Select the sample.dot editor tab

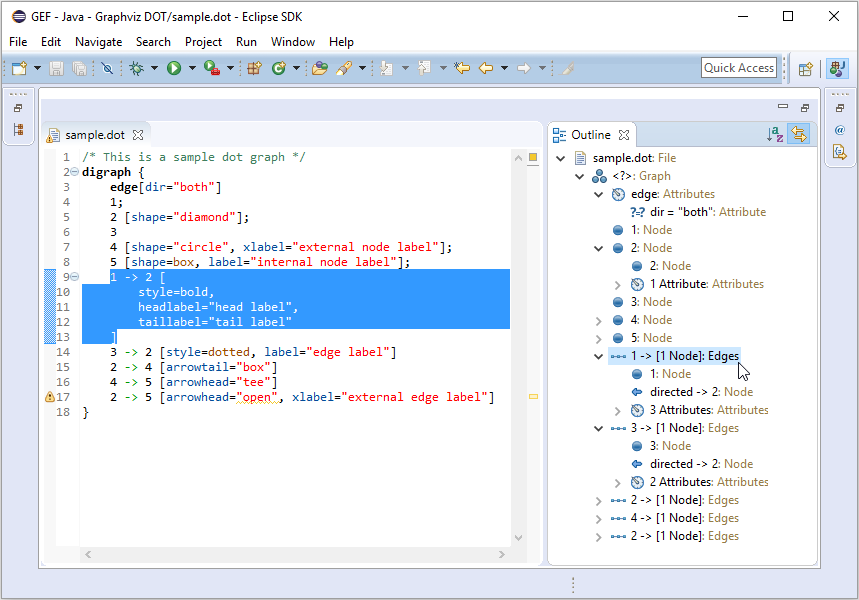tap(95, 135)
